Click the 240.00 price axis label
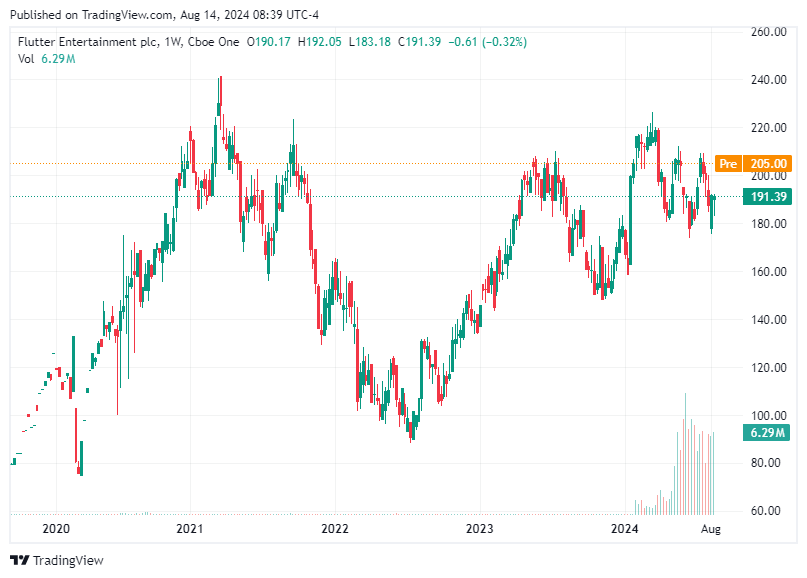 768,80
